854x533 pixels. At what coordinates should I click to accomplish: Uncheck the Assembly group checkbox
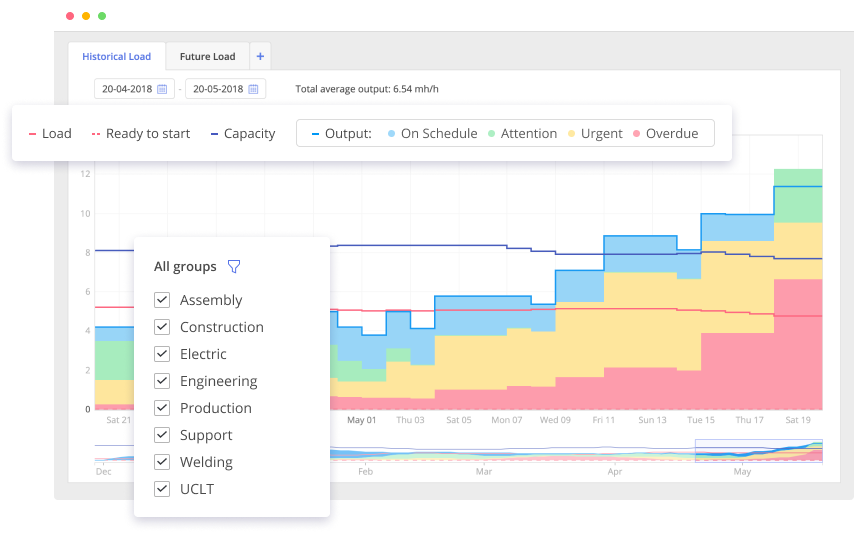pos(162,300)
